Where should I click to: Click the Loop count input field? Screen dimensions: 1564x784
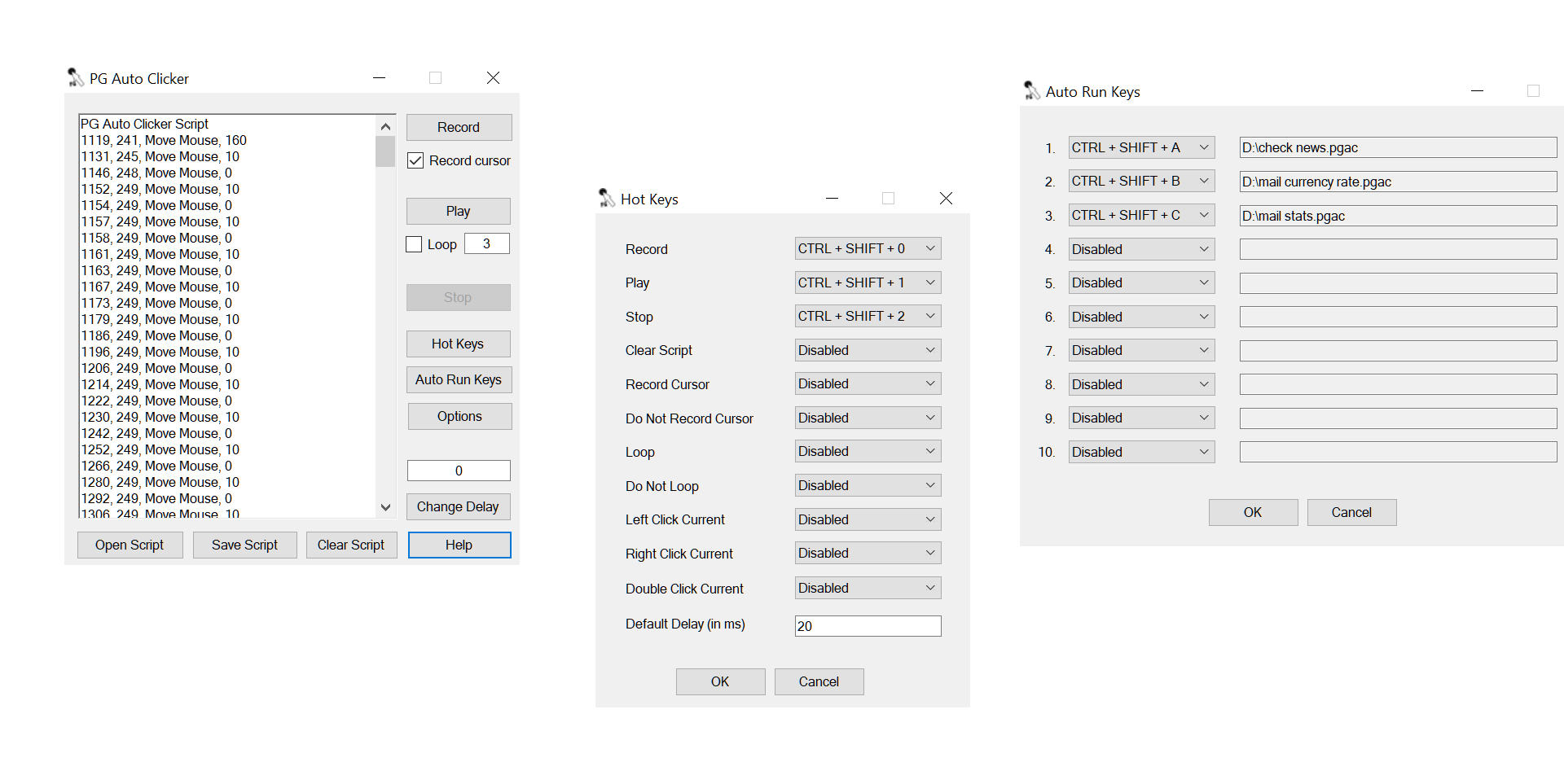point(487,243)
